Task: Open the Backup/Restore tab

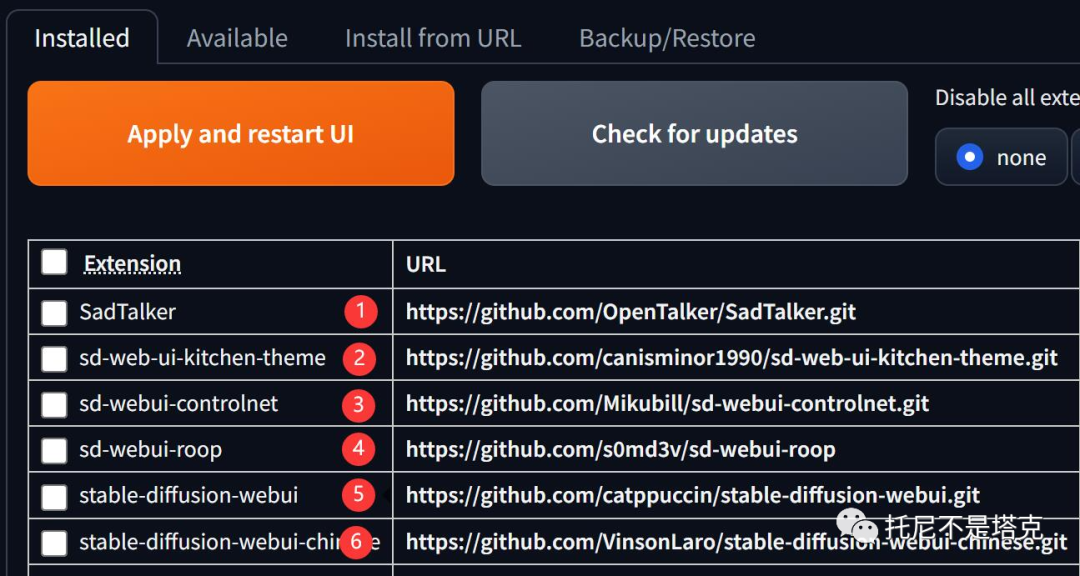Action: (x=667, y=39)
